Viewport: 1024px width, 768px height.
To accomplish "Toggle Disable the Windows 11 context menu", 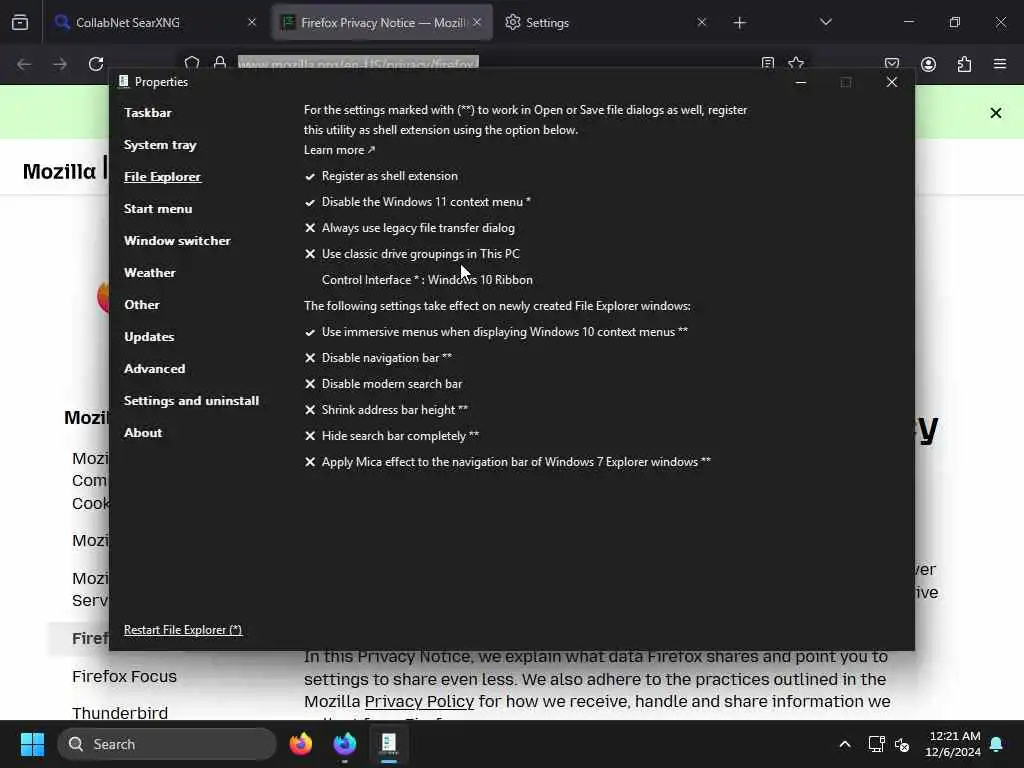I will click(x=418, y=202).
